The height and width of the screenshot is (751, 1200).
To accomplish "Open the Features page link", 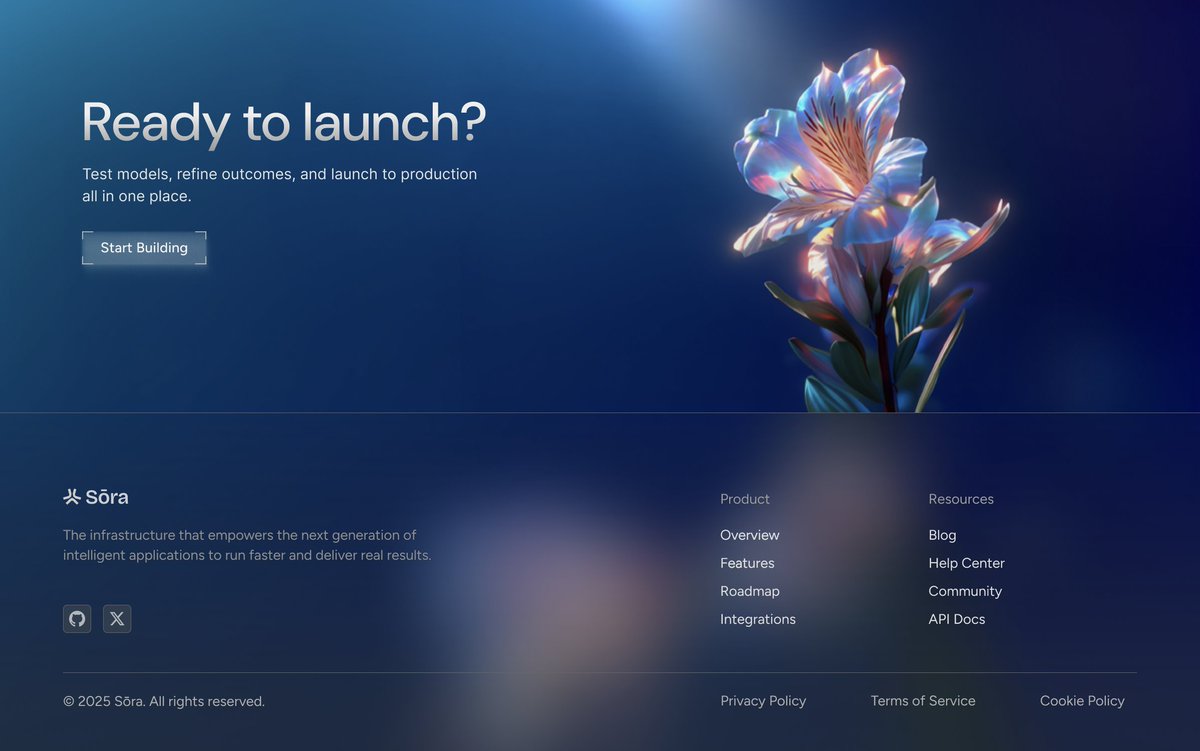I will point(747,563).
